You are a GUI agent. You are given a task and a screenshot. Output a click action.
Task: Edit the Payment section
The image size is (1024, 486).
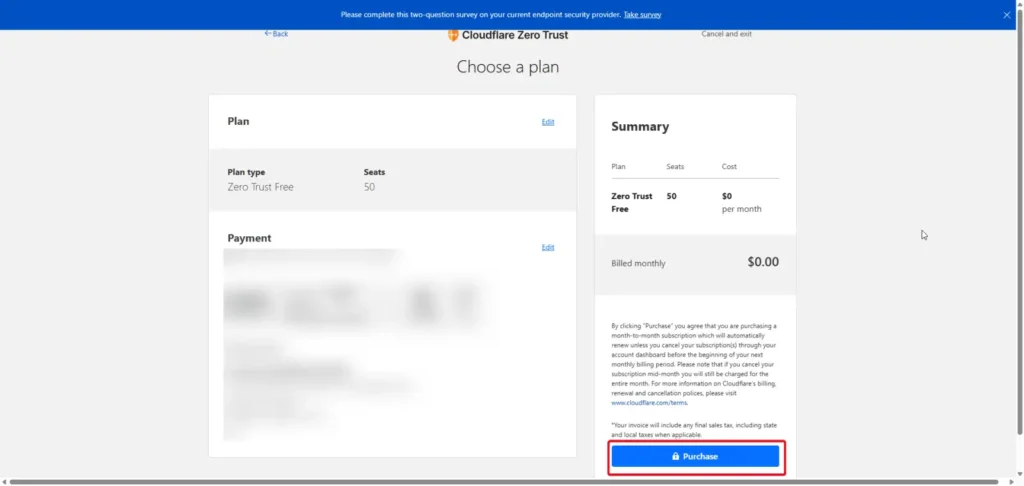tap(548, 248)
